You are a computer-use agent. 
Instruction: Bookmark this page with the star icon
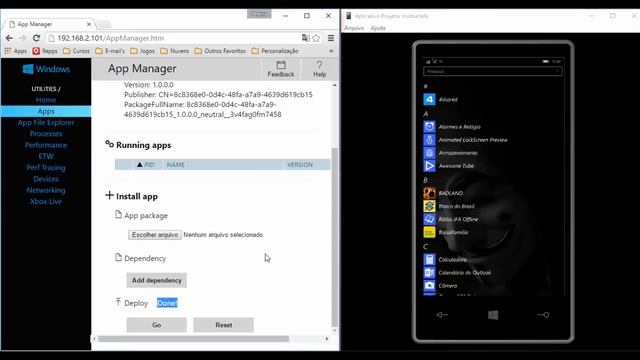[x=316, y=38]
